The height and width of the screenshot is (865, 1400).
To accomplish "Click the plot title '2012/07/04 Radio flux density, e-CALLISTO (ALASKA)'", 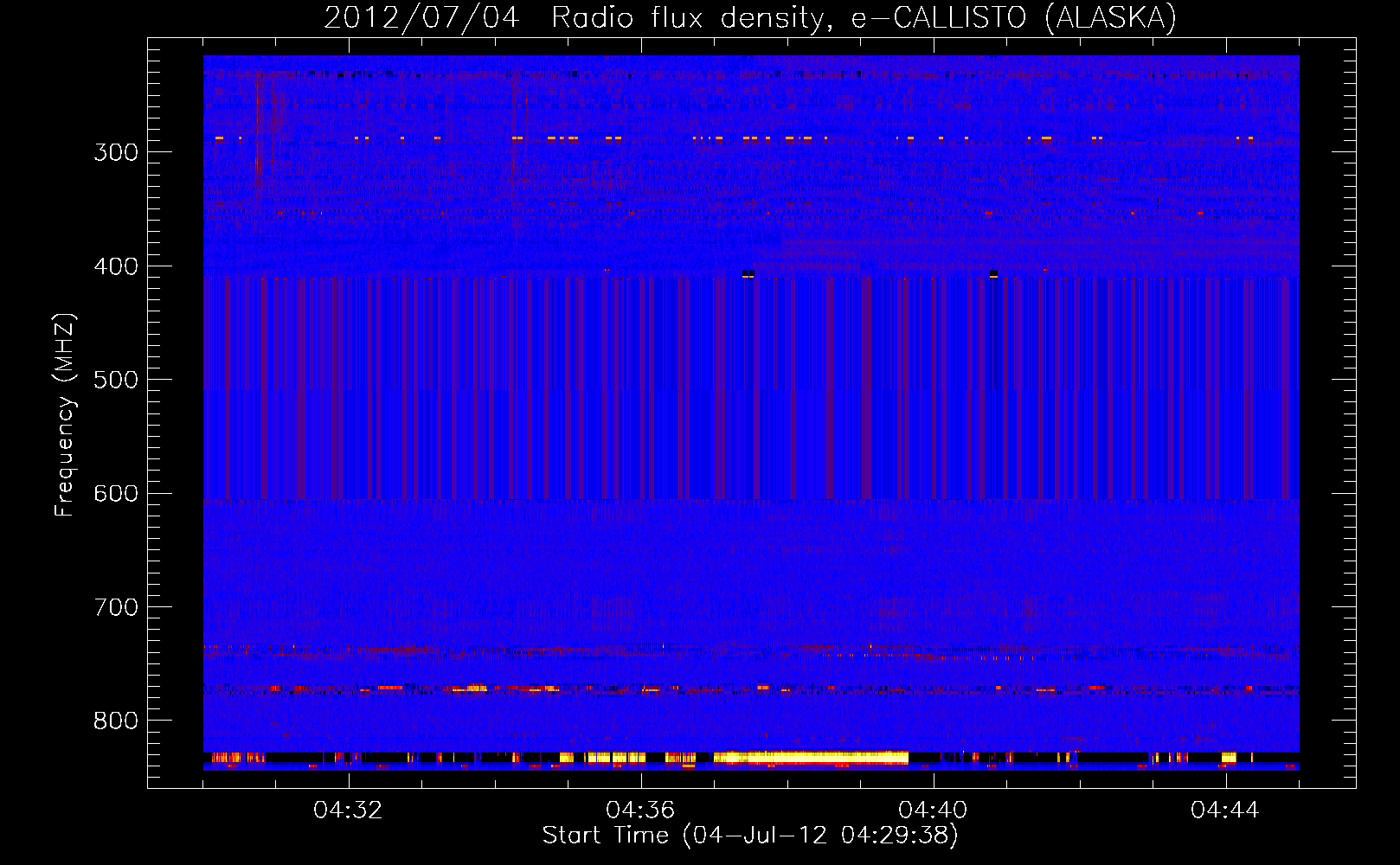I will [x=750, y=17].
